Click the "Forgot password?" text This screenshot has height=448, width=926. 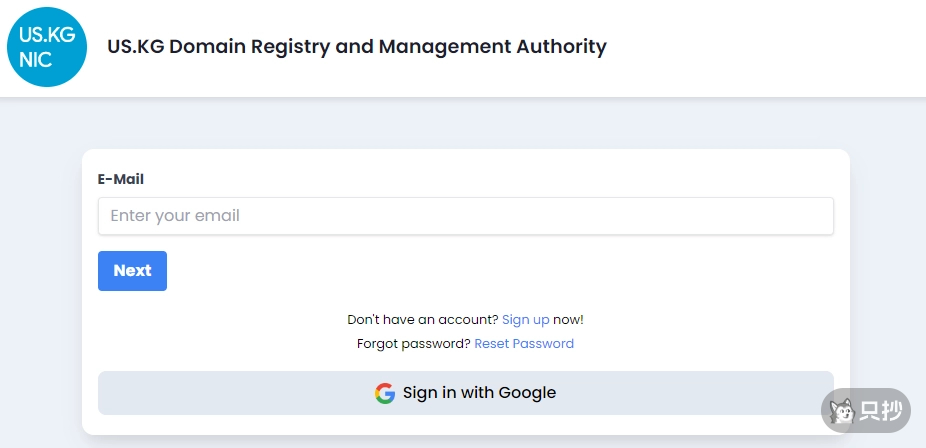tap(413, 344)
